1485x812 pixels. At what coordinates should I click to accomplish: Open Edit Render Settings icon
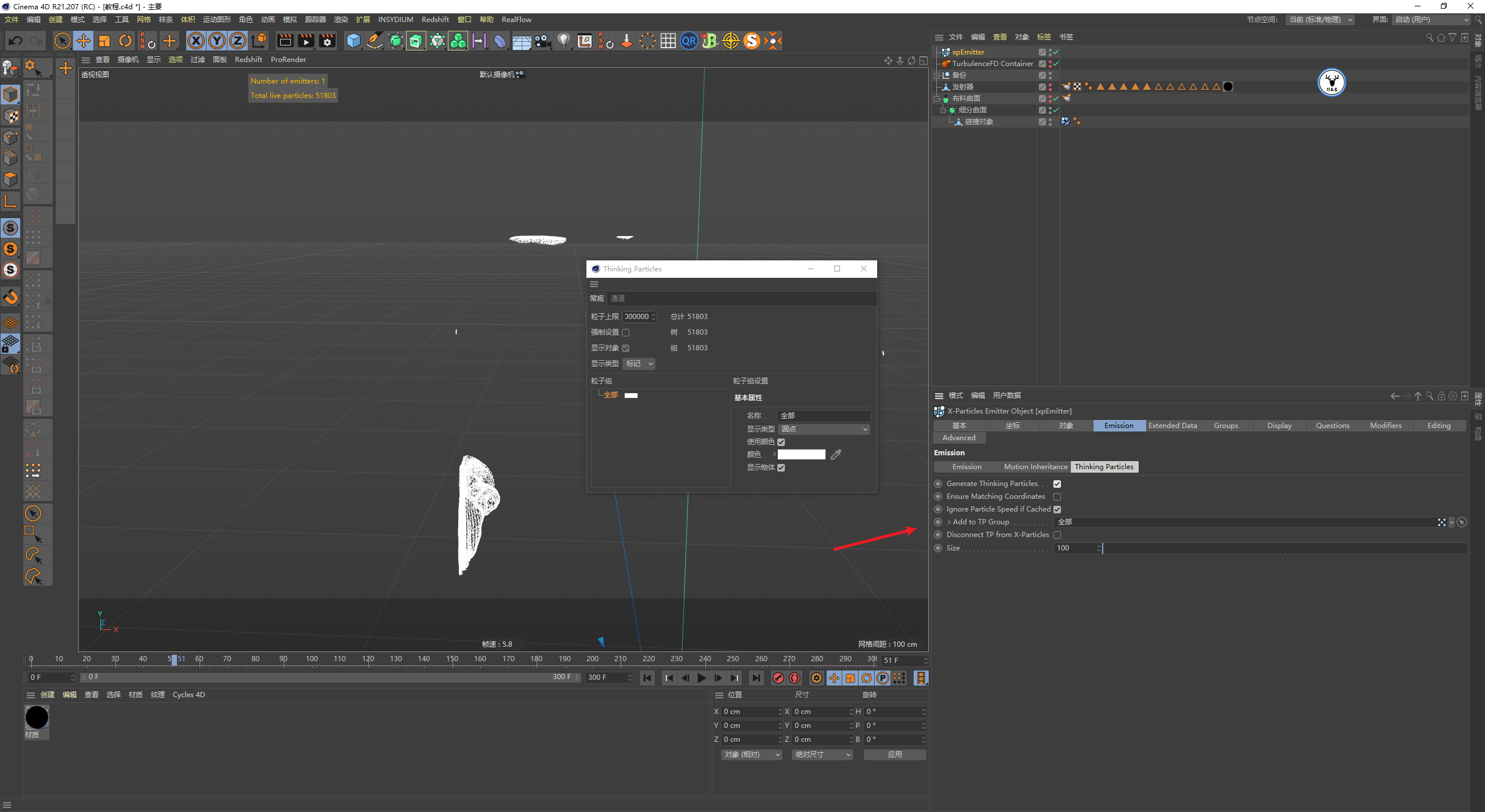tap(328, 41)
